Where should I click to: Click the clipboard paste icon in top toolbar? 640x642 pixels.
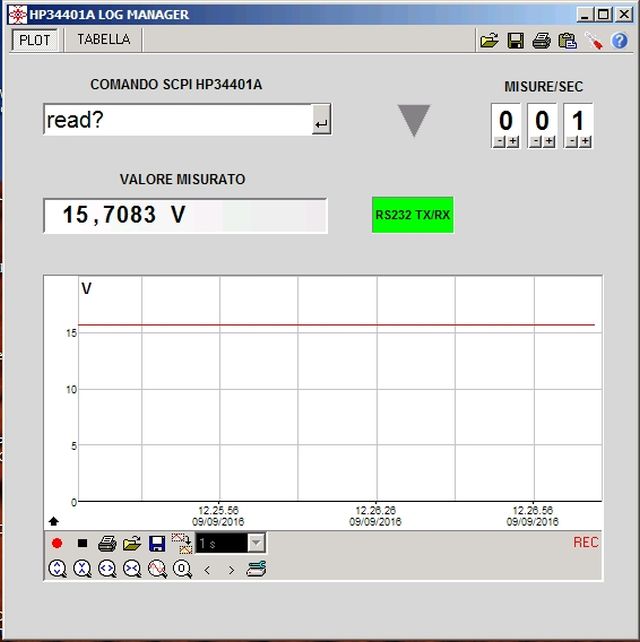[x=568, y=41]
